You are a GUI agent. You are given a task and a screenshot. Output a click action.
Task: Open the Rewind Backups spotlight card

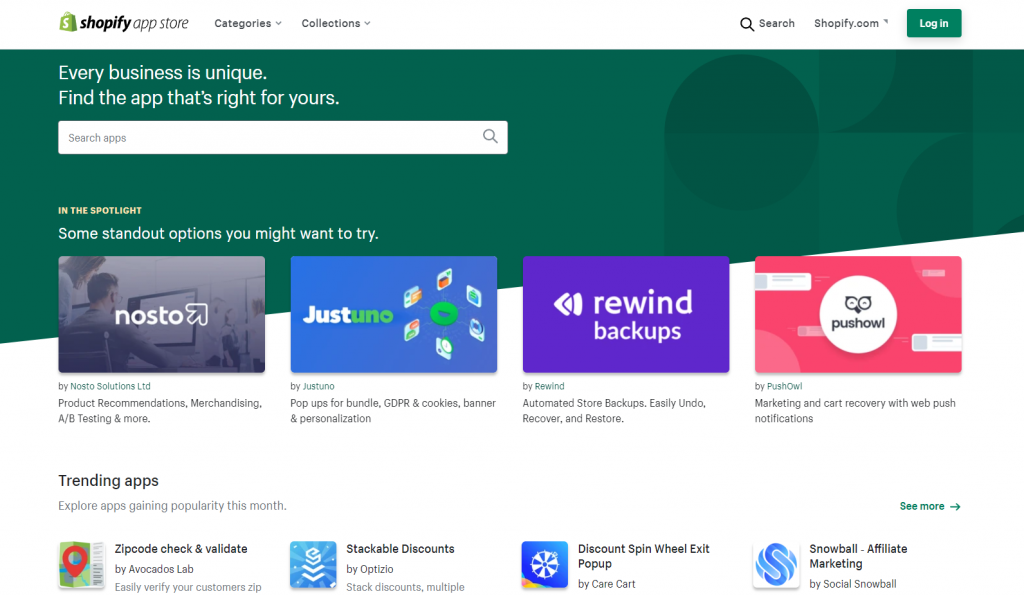[626, 314]
